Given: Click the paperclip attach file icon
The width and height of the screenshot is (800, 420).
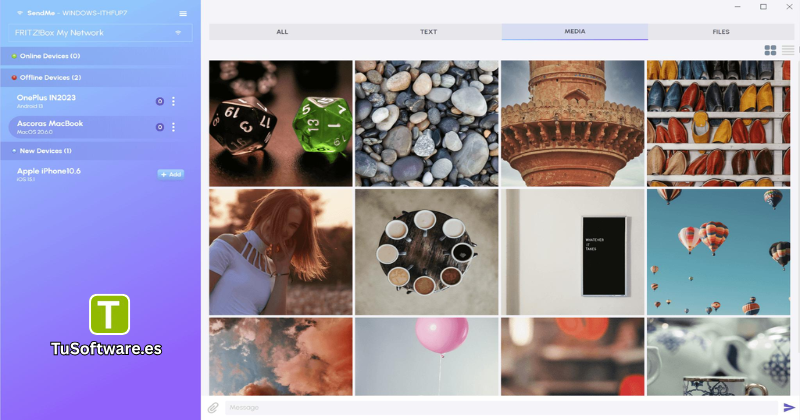Looking at the screenshot, I should [213, 408].
